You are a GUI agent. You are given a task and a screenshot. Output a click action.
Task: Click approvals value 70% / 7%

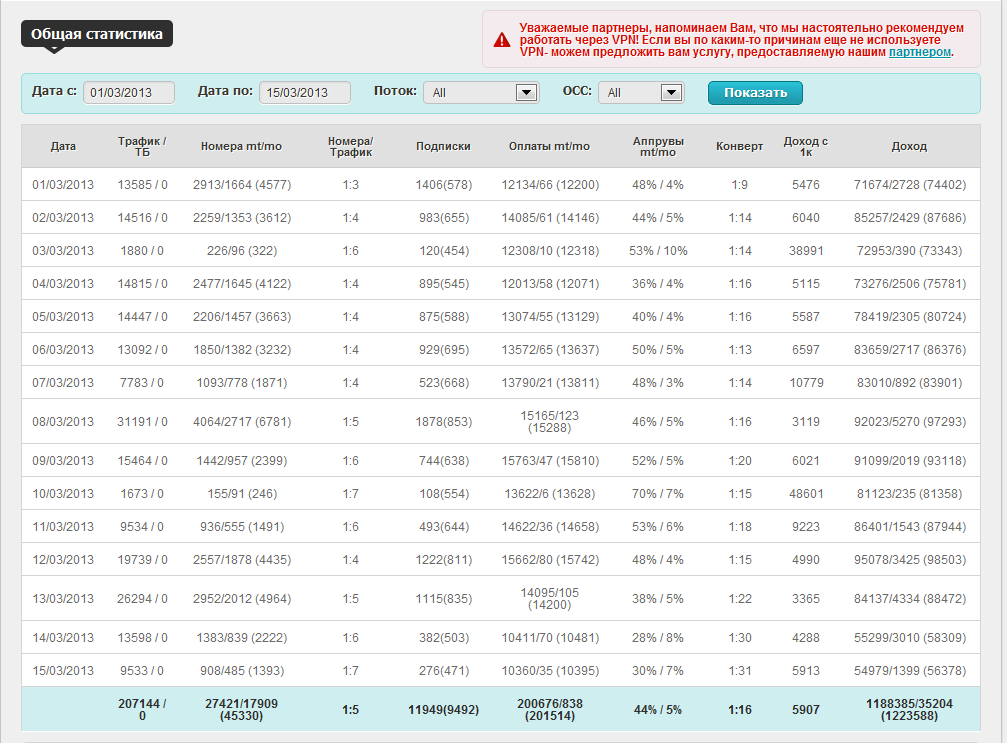pyautogui.click(x=658, y=494)
